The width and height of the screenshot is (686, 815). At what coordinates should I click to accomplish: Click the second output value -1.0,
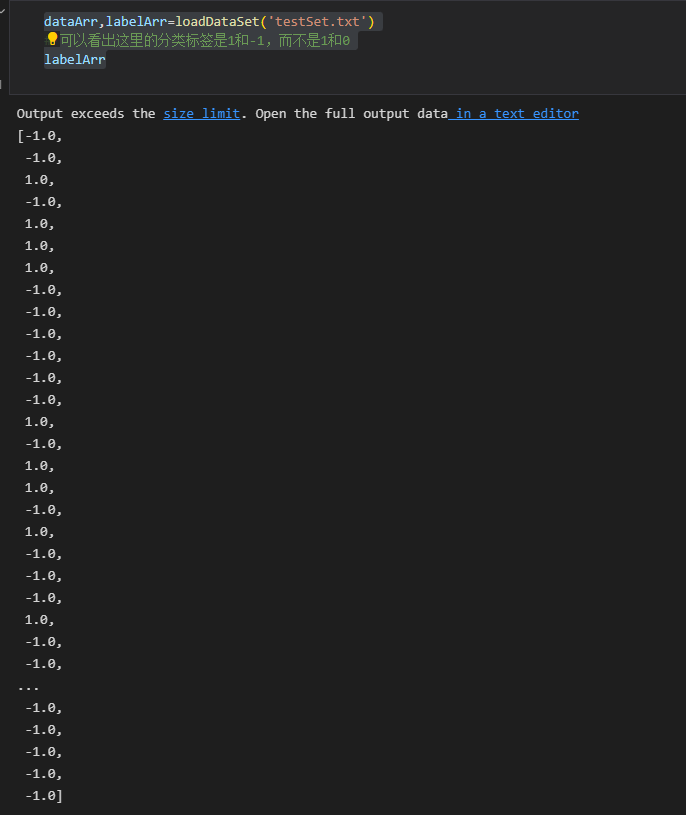click(44, 158)
